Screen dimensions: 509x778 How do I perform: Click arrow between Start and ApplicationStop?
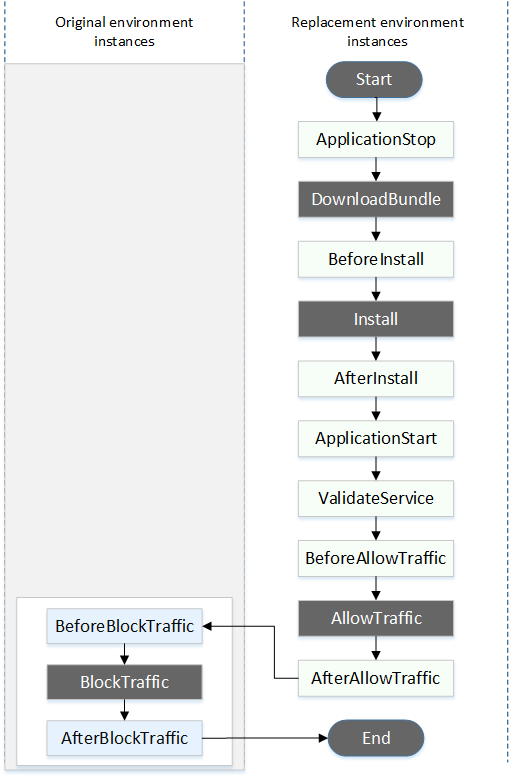click(x=377, y=110)
